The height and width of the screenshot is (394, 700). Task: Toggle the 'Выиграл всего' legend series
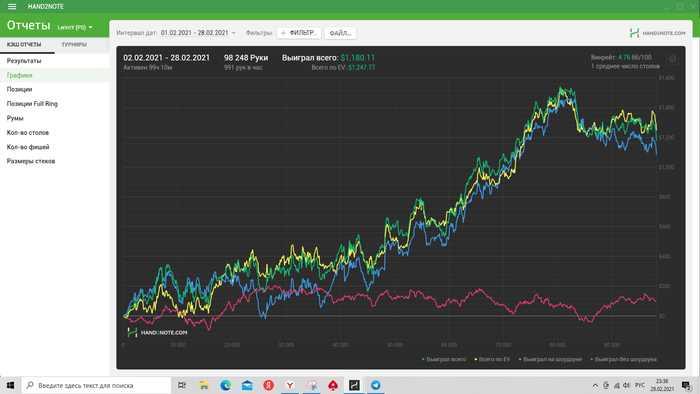pyautogui.click(x=444, y=359)
